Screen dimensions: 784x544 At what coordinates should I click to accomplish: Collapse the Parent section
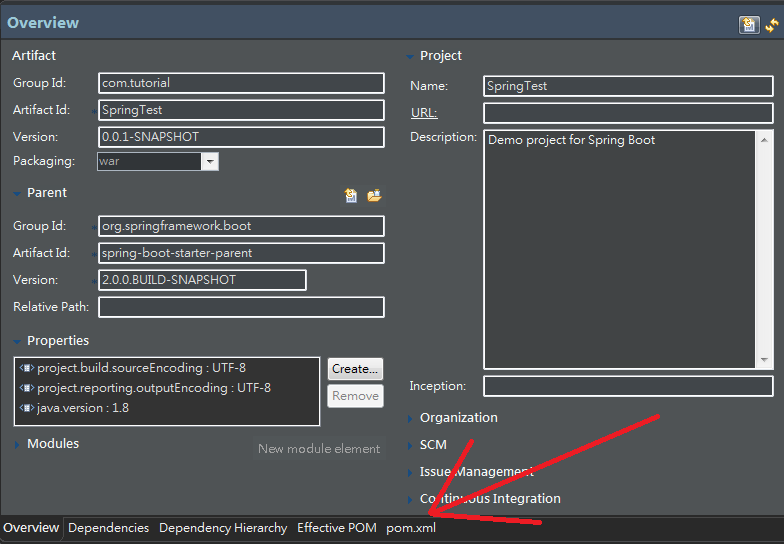point(17,194)
